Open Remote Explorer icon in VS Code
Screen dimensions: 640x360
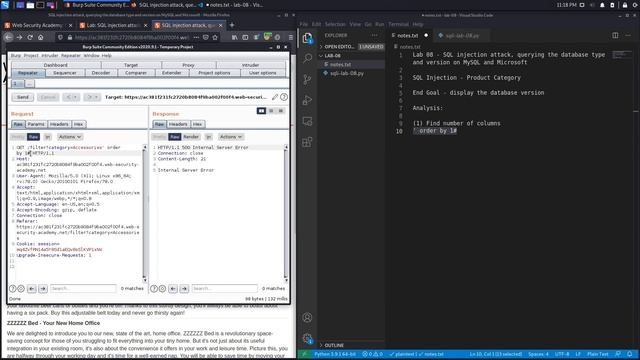tap(307, 121)
